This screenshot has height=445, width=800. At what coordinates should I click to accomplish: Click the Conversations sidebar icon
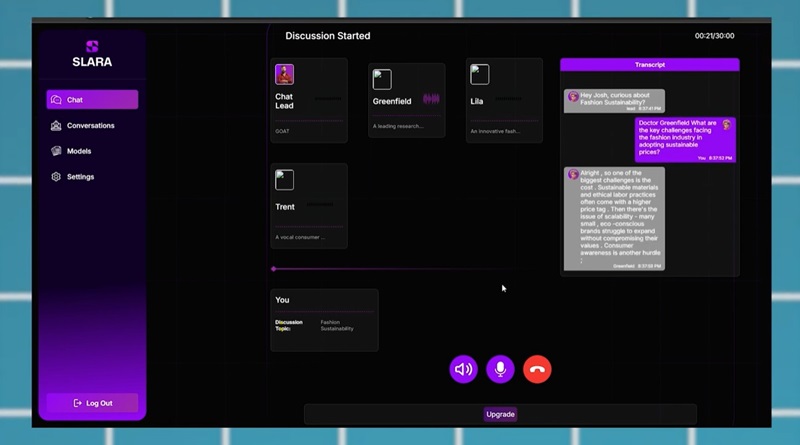[57, 126]
